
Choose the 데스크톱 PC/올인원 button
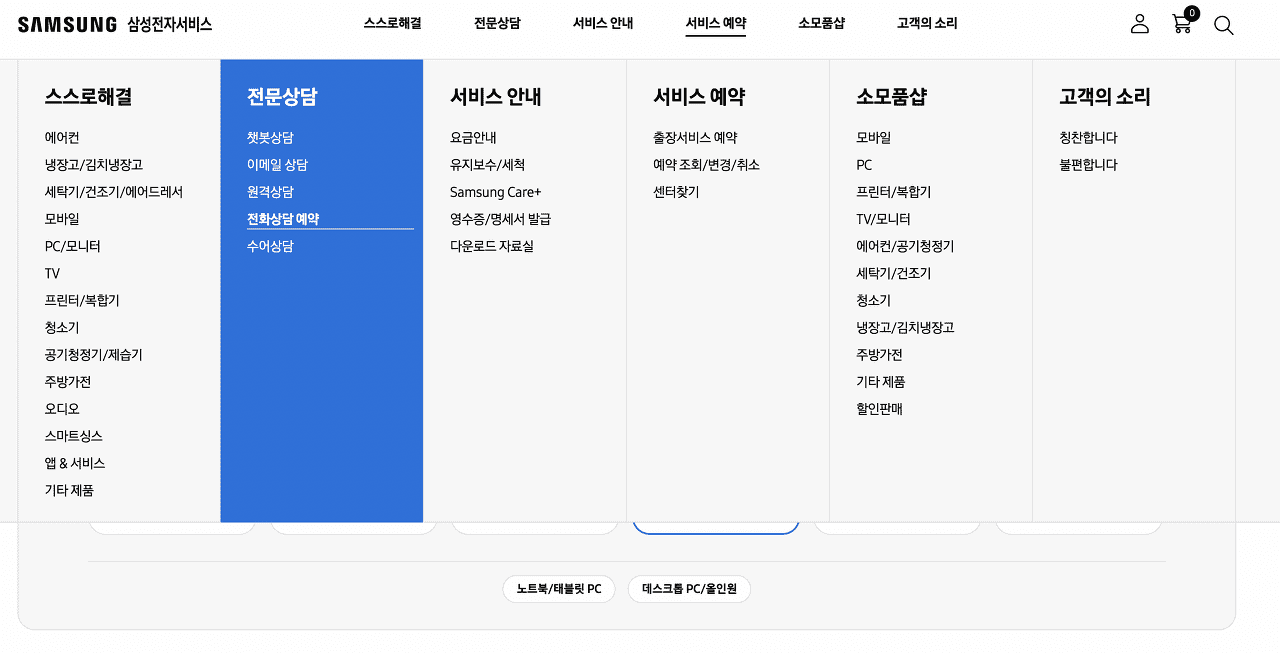pyautogui.click(x=689, y=589)
